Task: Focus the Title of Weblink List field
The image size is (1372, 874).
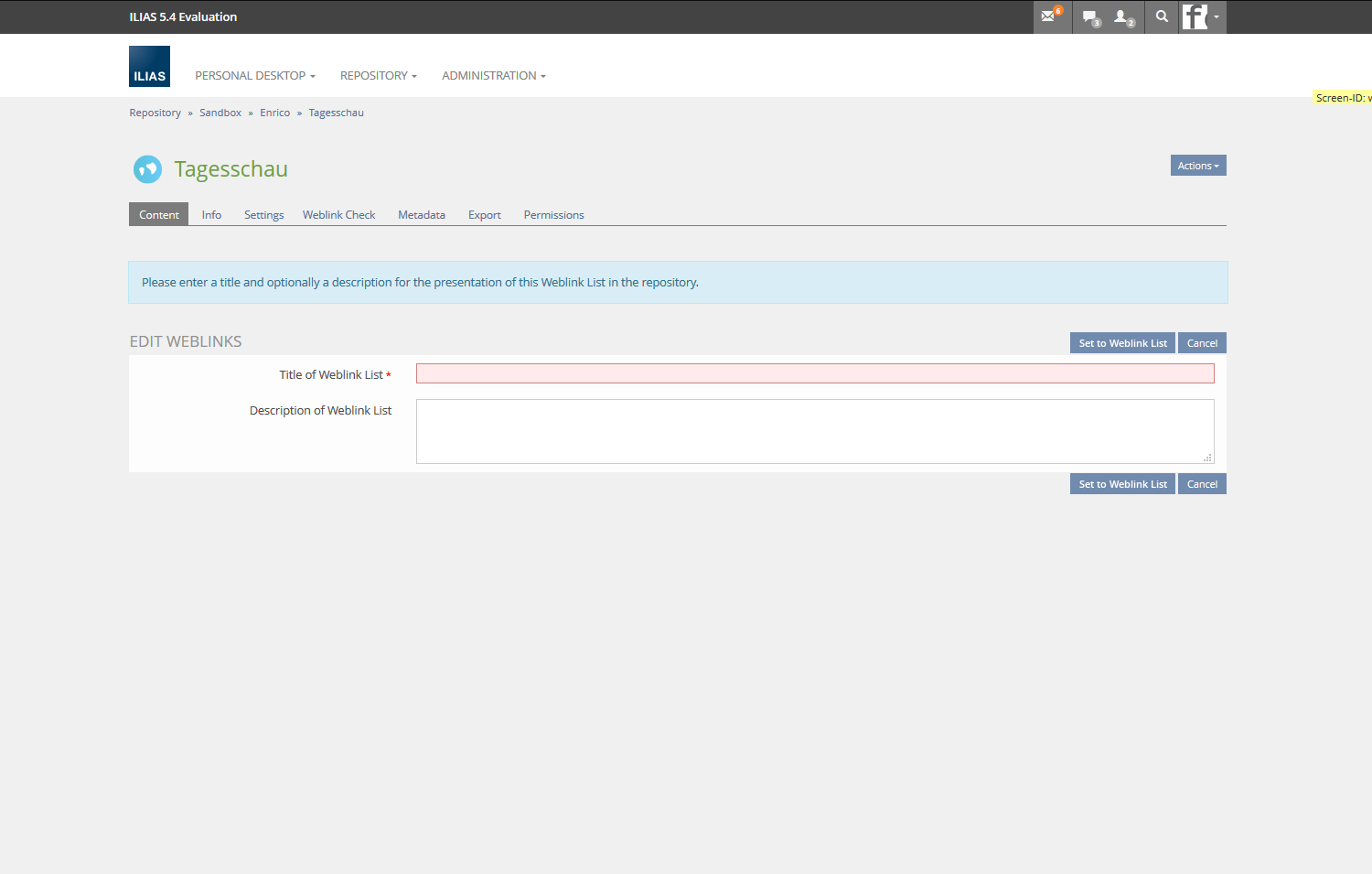Action: click(814, 373)
